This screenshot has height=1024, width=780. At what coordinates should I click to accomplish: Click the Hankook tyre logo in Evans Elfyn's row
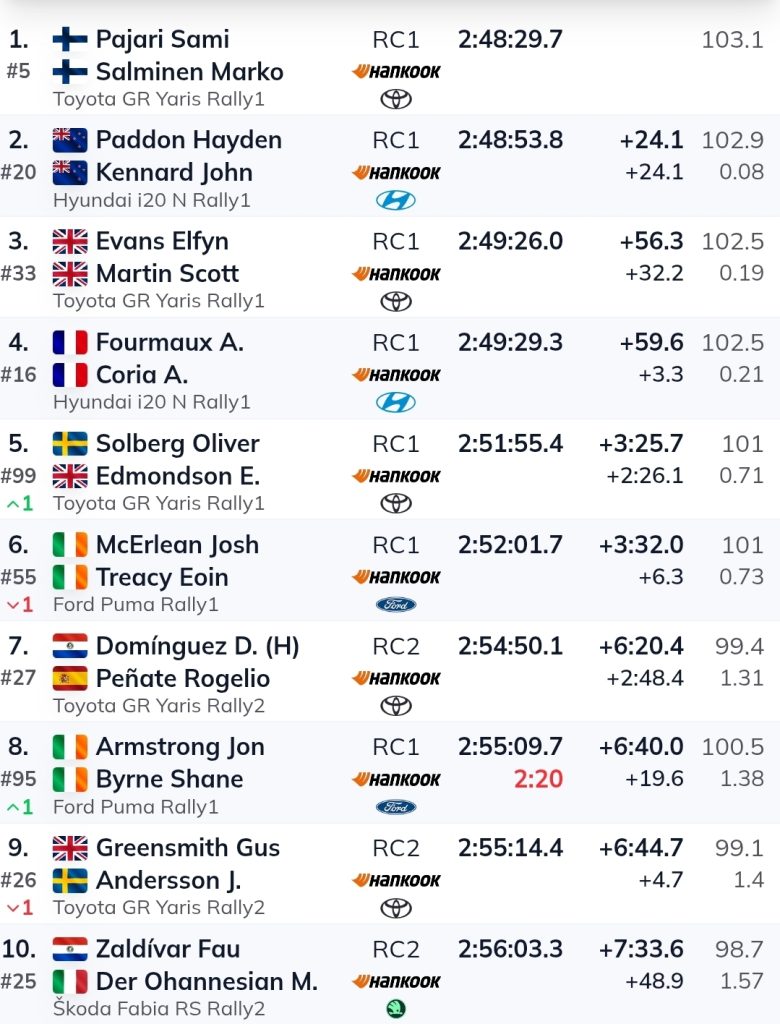coord(396,274)
